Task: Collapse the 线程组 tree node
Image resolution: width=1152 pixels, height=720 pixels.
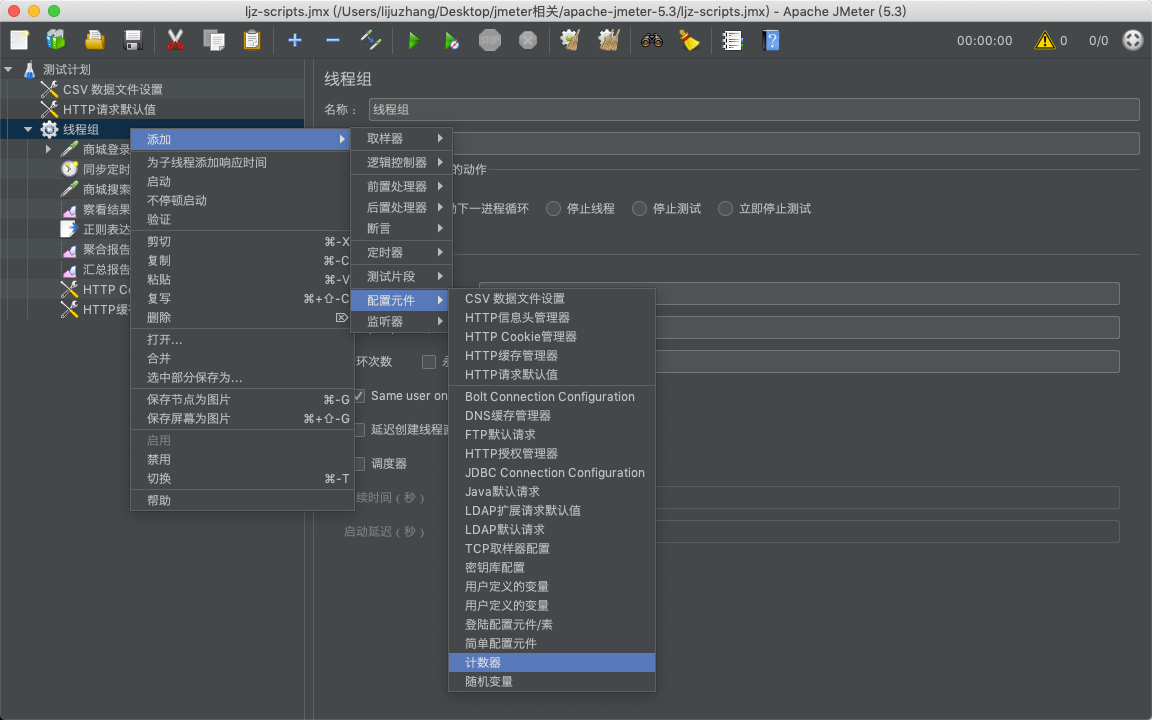Action: click(x=28, y=129)
